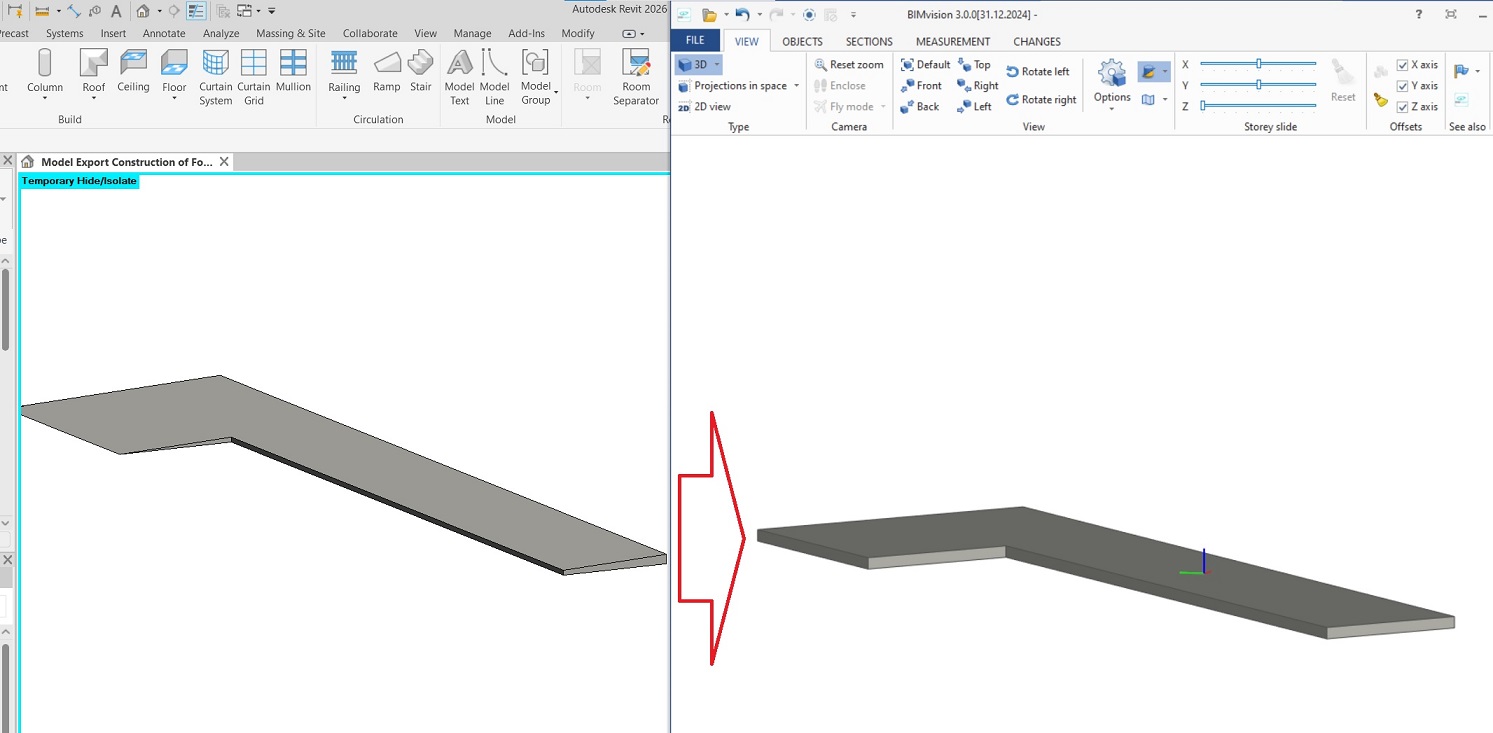
Task: Toggle the Y axis offset
Action: pyautogui.click(x=1404, y=85)
